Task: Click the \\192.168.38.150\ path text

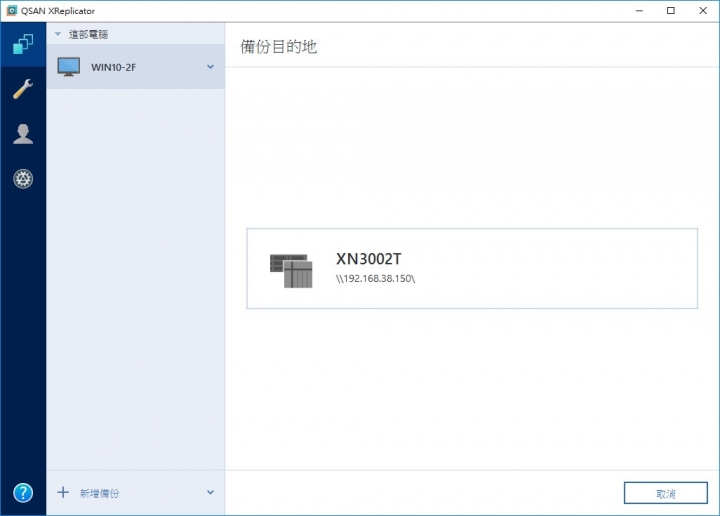Action: click(375, 279)
